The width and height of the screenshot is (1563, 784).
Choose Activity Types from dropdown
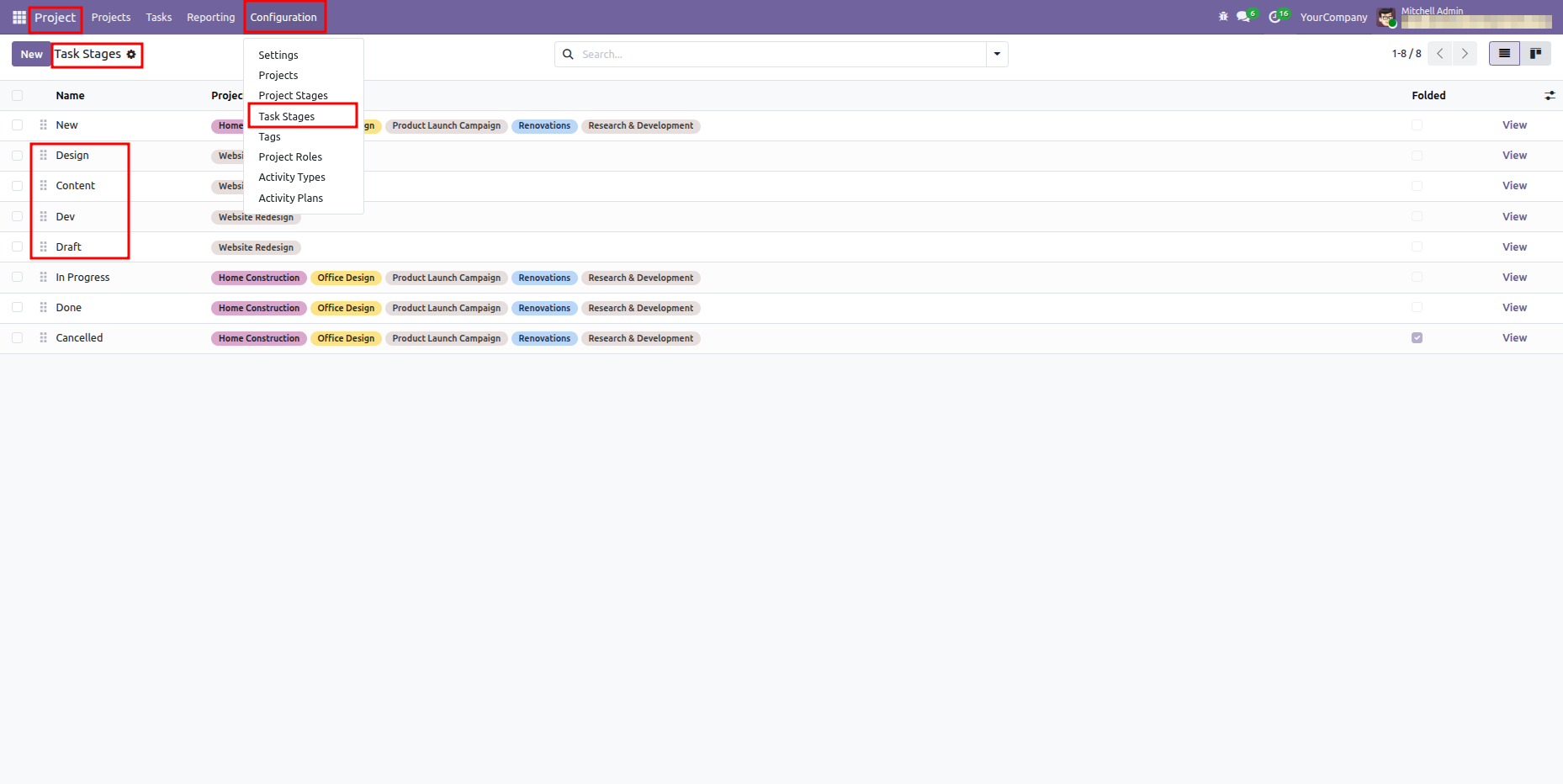[x=292, y=177]
